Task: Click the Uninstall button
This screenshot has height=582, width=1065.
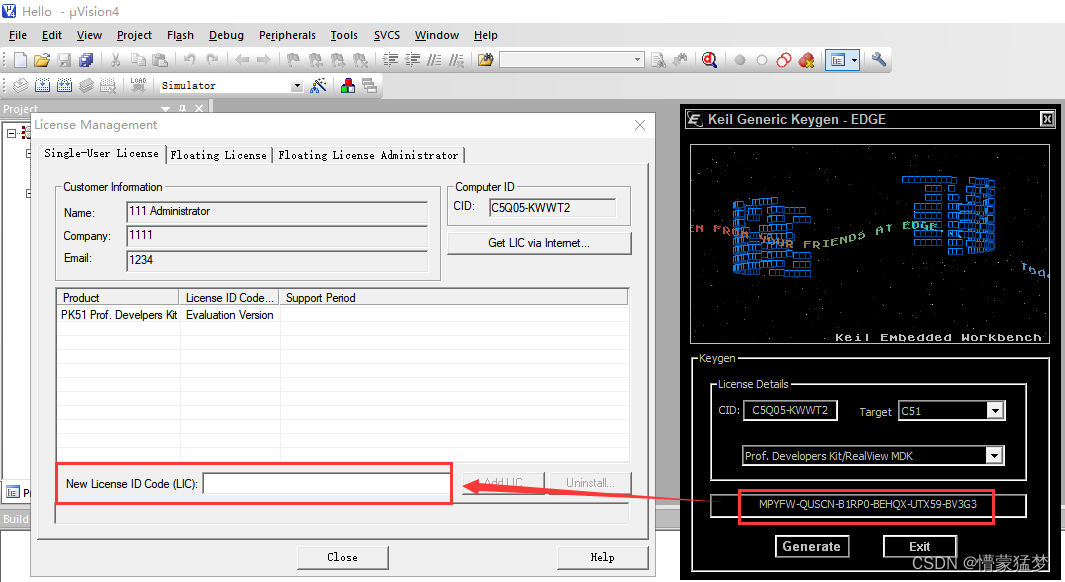Action: (x=590, y=483)
